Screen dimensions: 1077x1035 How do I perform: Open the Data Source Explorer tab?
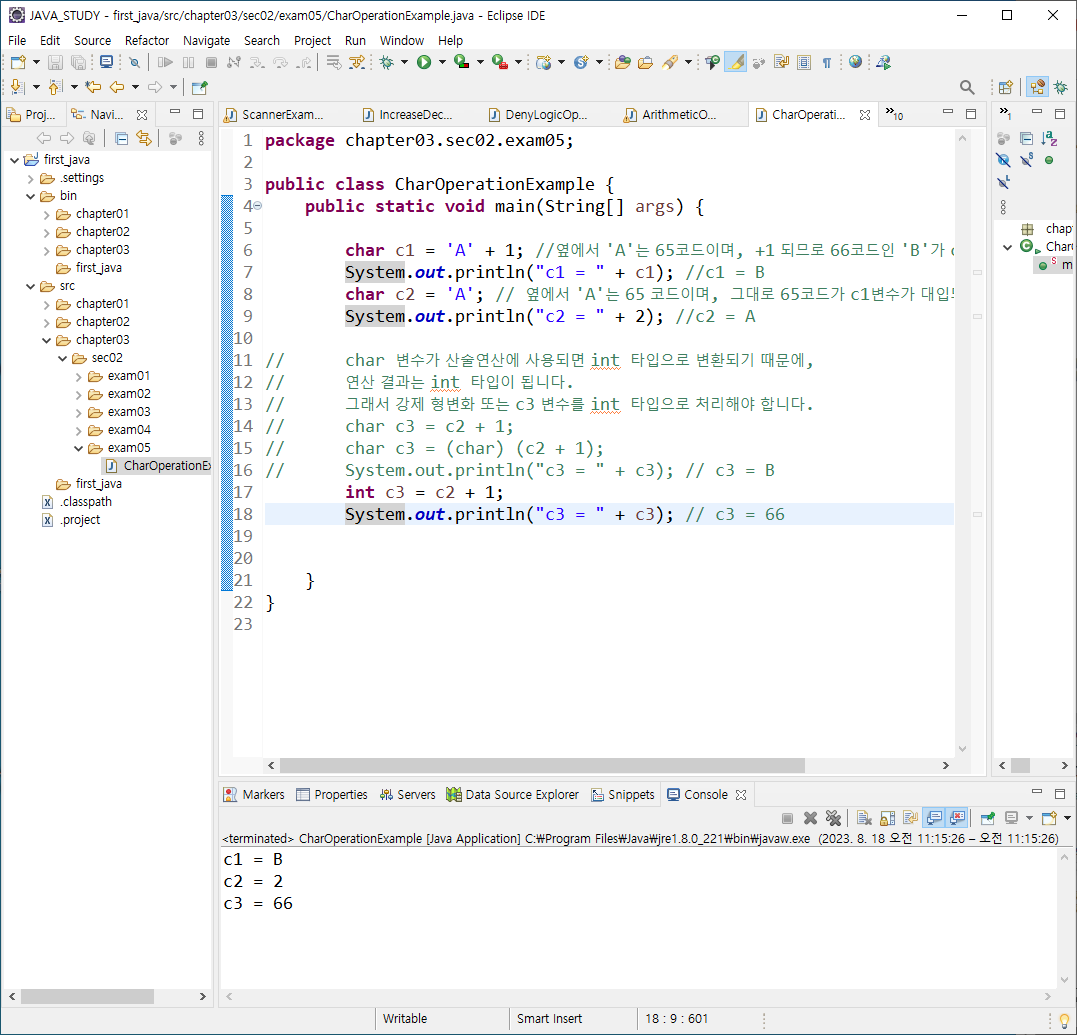512,795
